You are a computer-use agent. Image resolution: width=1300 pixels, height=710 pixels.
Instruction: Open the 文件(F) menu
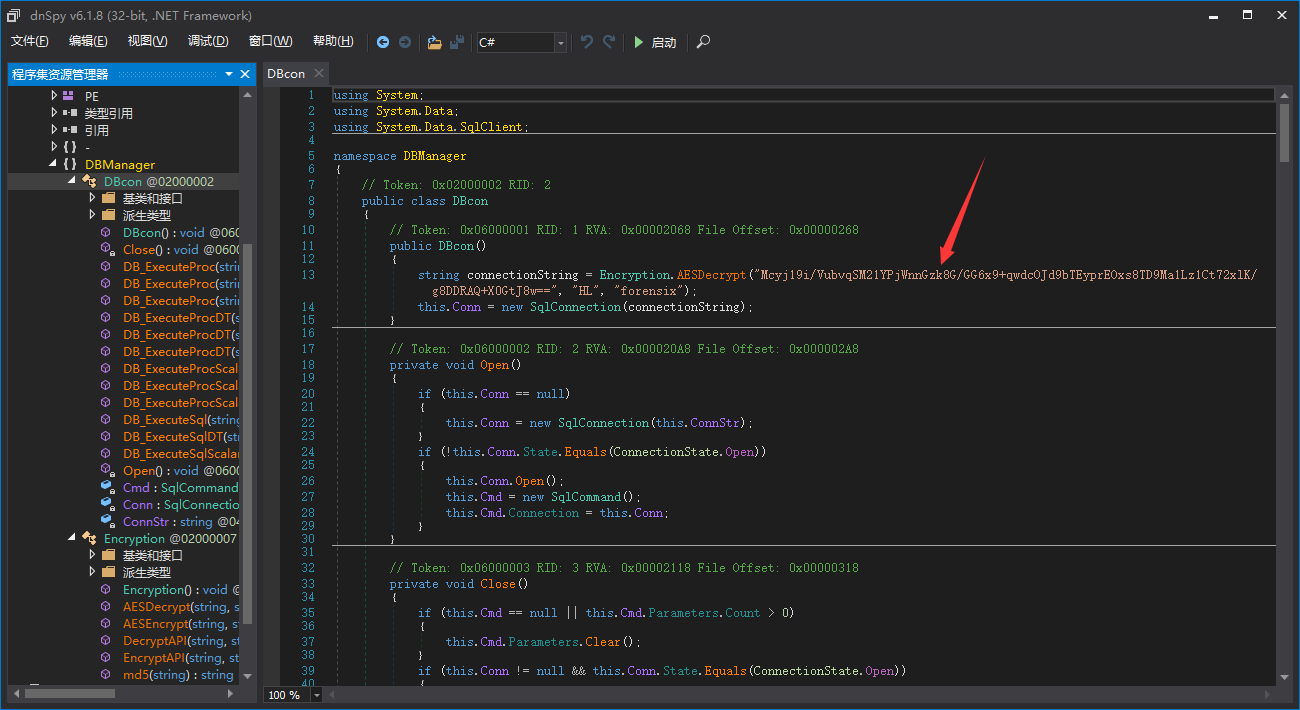[x=30, y=41]
